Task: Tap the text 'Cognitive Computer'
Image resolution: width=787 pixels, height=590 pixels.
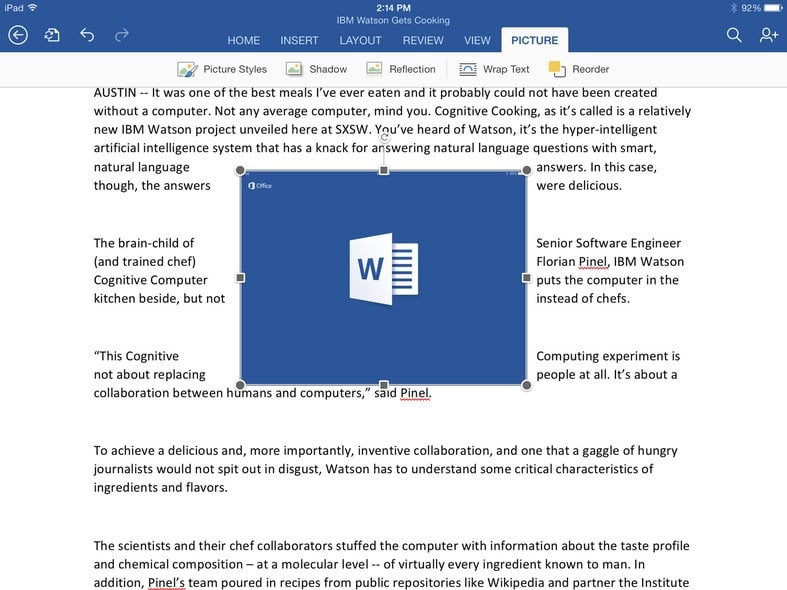Action: 151,280
